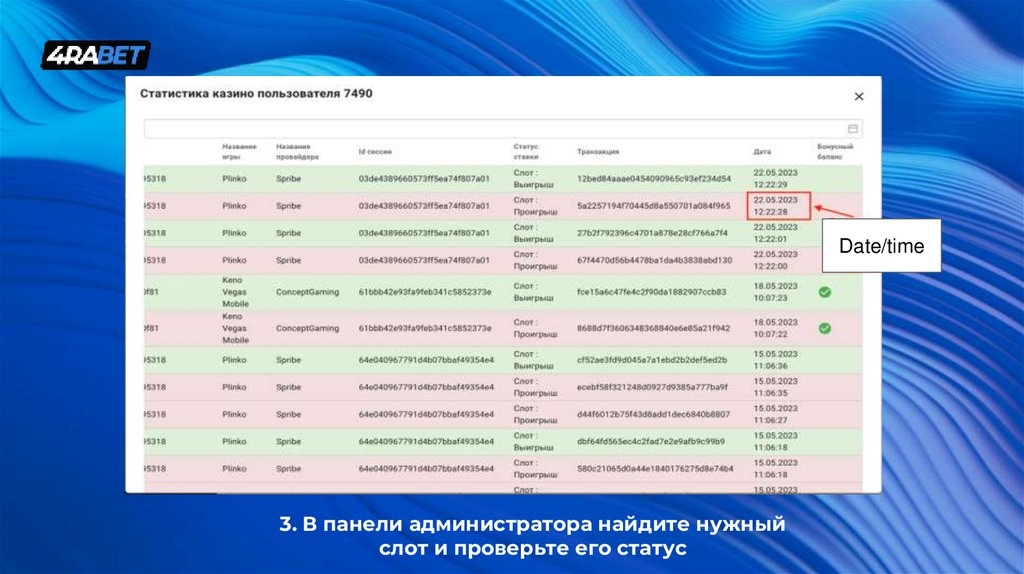Click session id in the 11:06:35 row
The image size is (1024, 574).
(x=426, y=387)
